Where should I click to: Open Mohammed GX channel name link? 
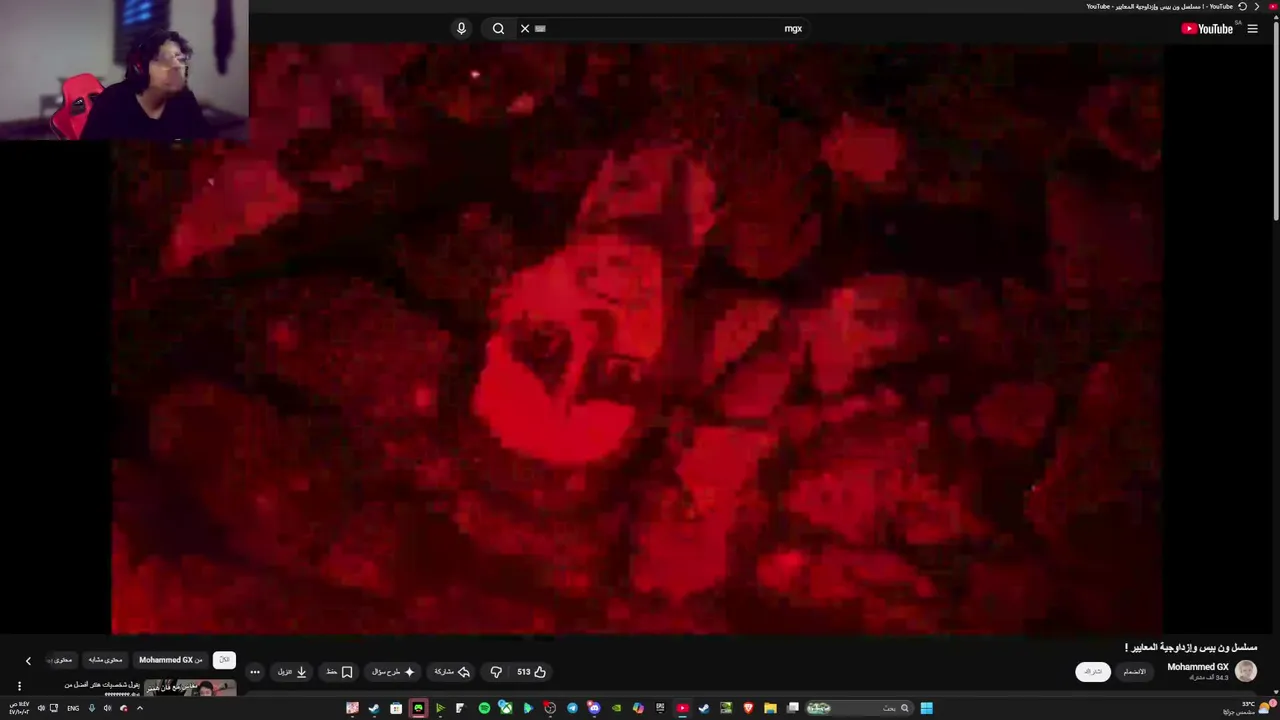pyautogui.click(x=1198, y=667)
